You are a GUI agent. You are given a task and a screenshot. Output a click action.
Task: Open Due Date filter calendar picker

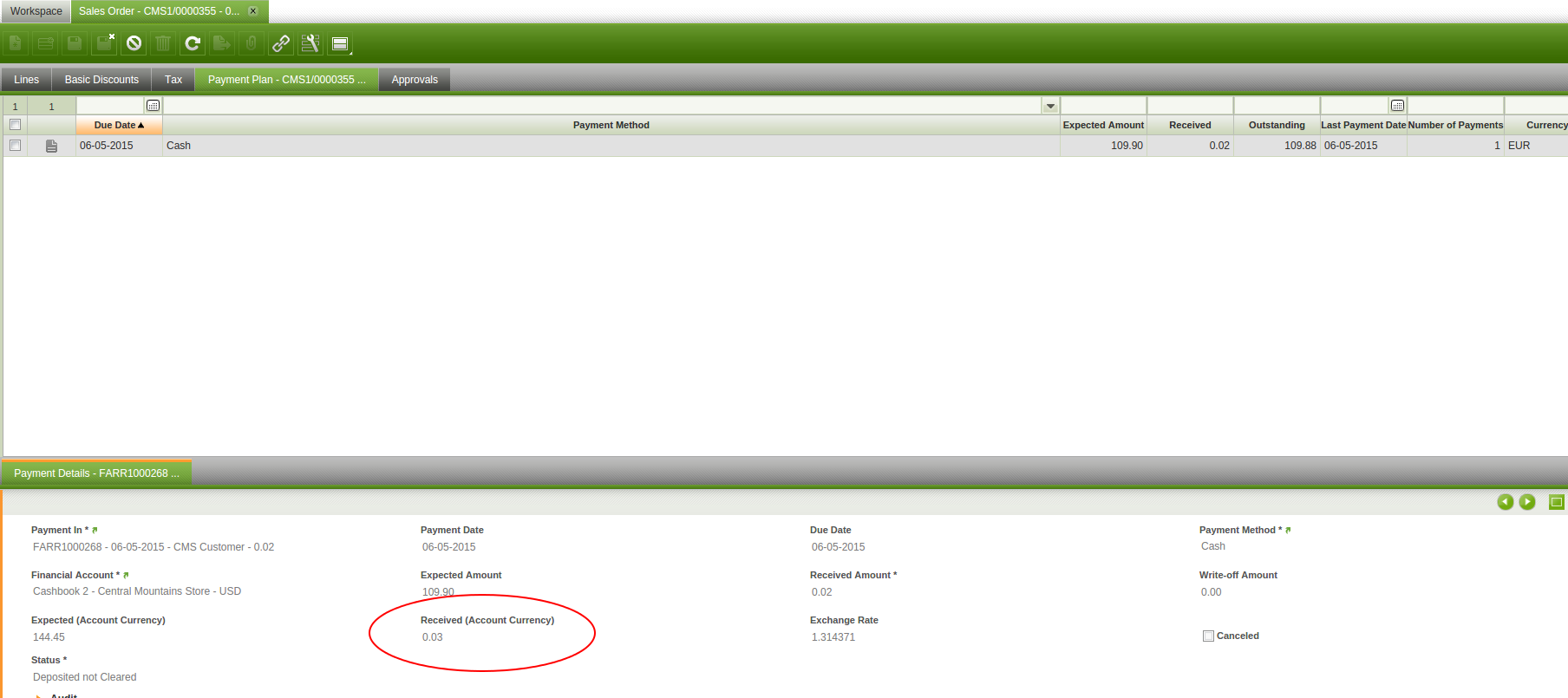[153, 106]
